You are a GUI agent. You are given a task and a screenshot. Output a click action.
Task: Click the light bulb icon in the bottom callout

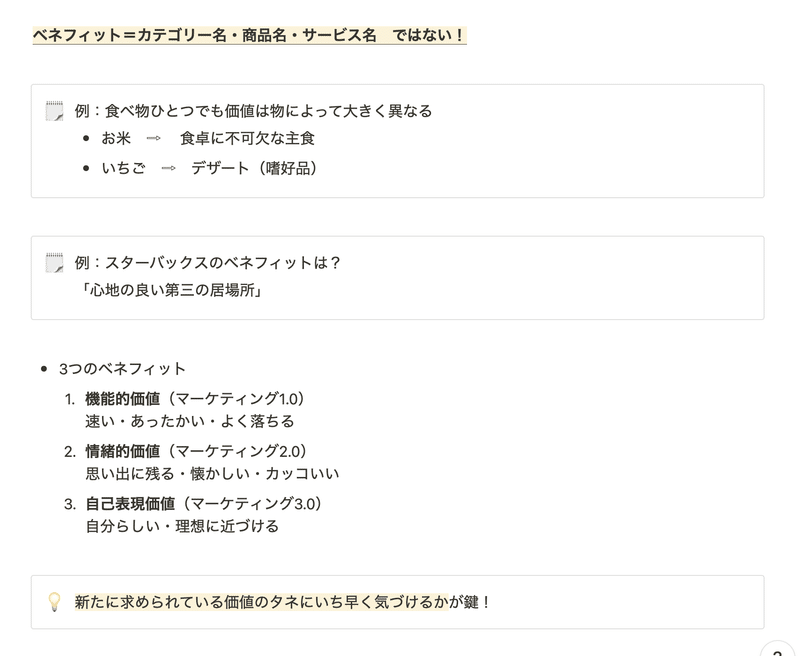click(x=55, y=602)
